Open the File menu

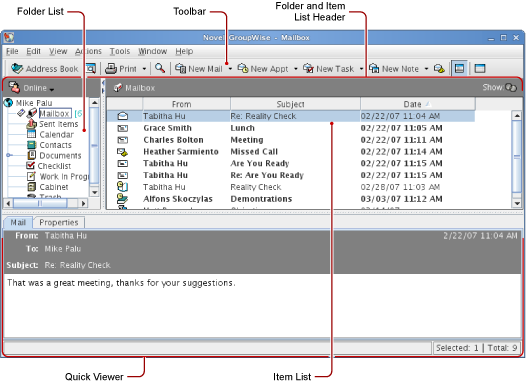[x=12, y=51]
